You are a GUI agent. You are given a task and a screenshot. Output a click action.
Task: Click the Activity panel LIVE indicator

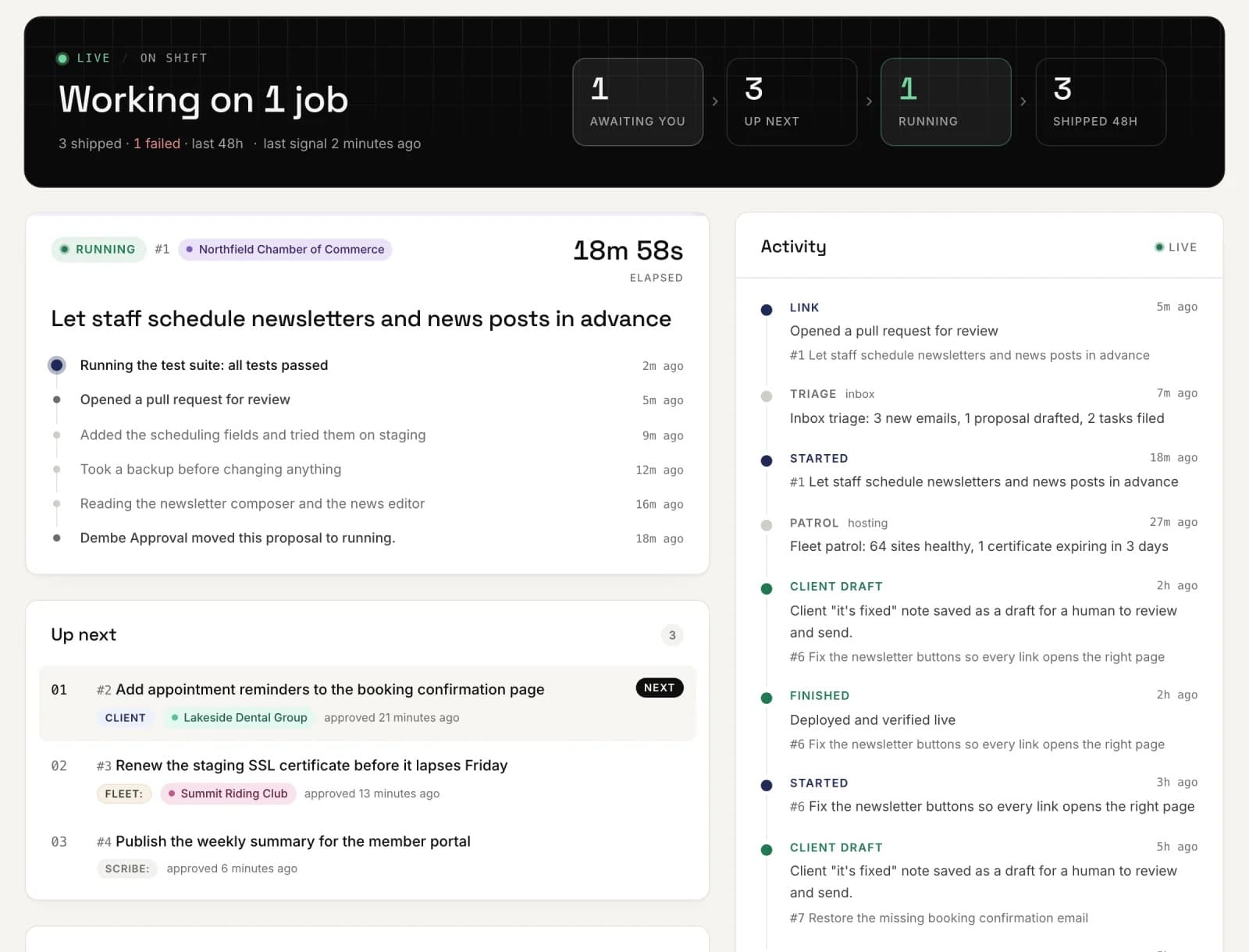[x=1176, y=247]
